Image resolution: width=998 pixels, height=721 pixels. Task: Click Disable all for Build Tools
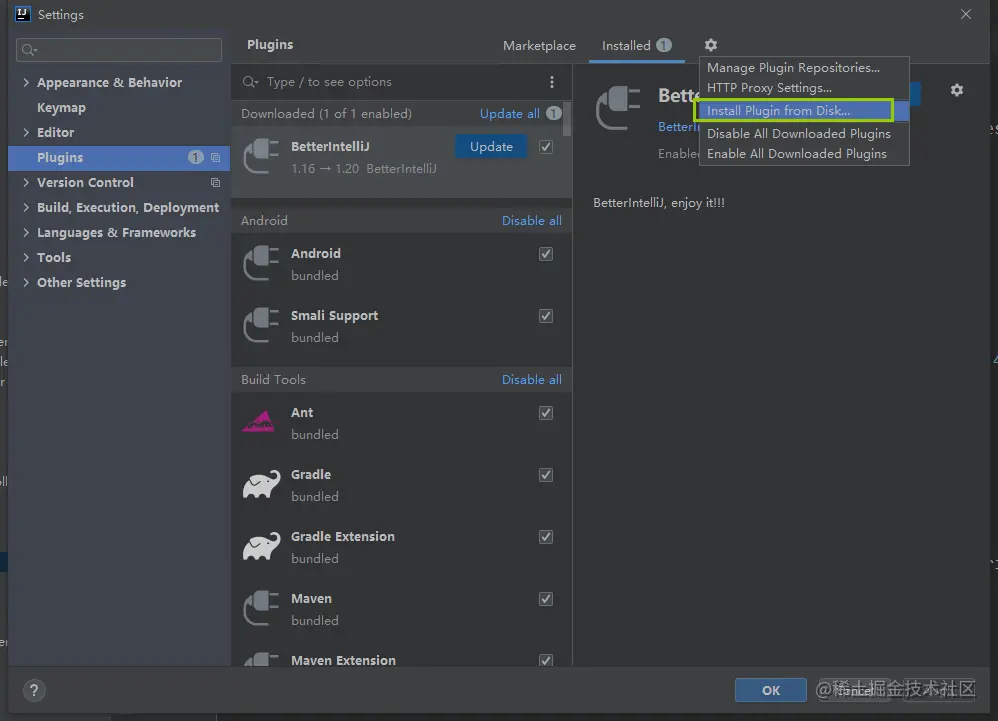tap(531, 380)
